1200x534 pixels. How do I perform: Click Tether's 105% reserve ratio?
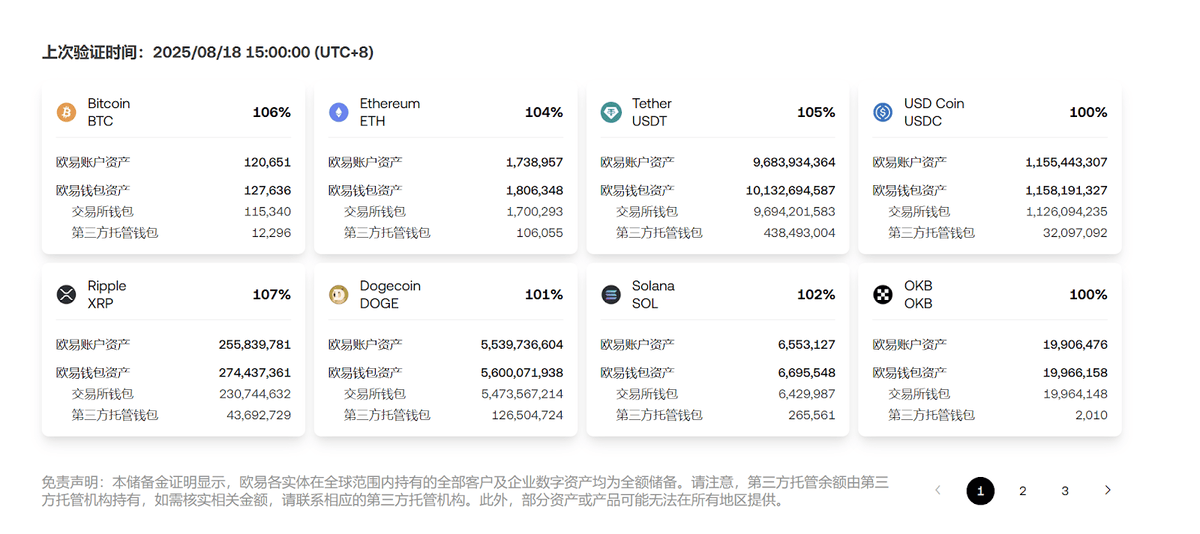click(x=816, y=112)
